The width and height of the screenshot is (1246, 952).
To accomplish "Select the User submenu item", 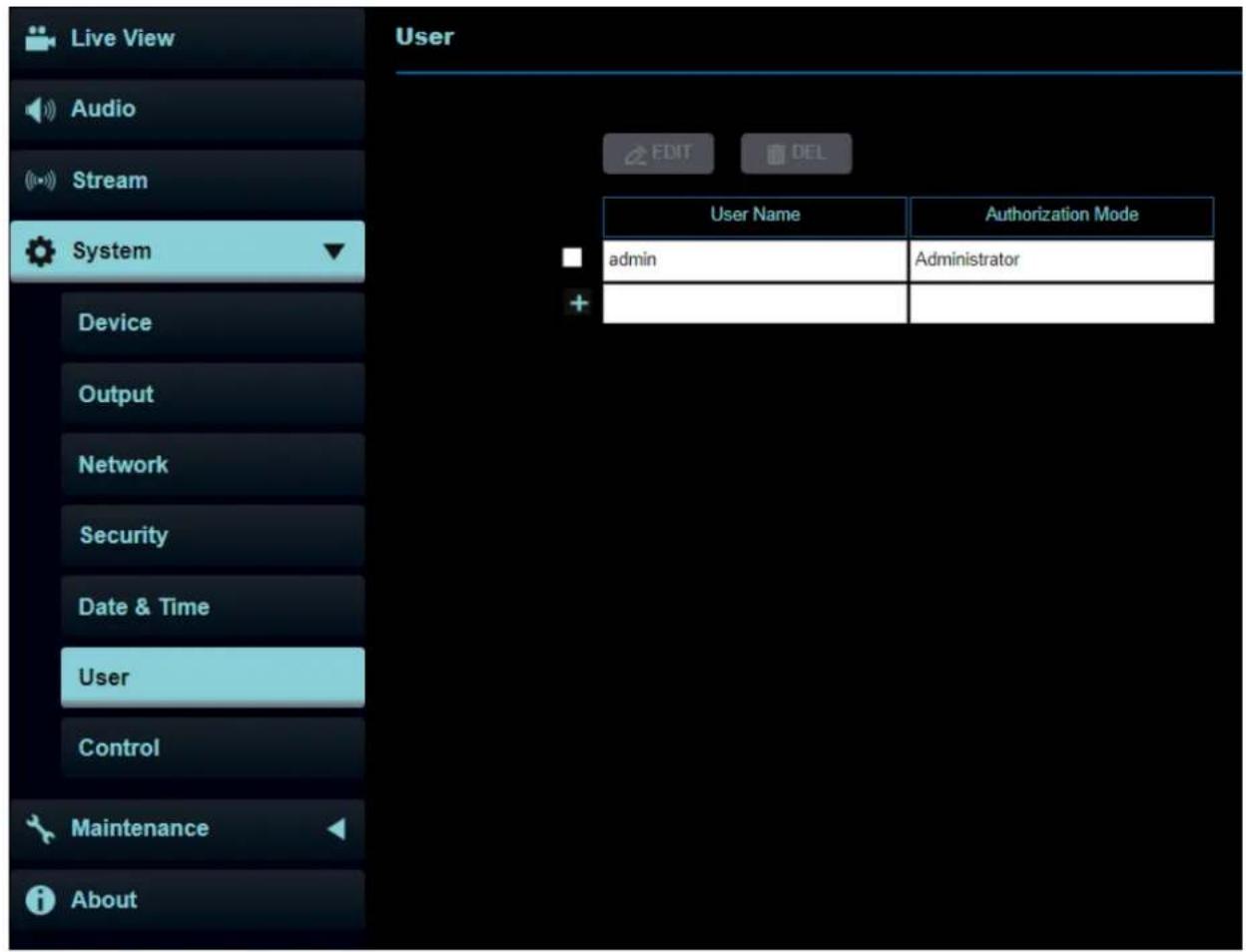I will (x=213, y=678).
